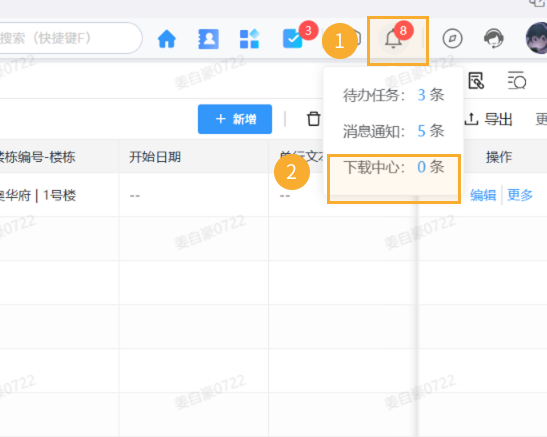Open the list search filter icon
The width and height of the screenshot is (547, 437).
[x=517, y=81]
